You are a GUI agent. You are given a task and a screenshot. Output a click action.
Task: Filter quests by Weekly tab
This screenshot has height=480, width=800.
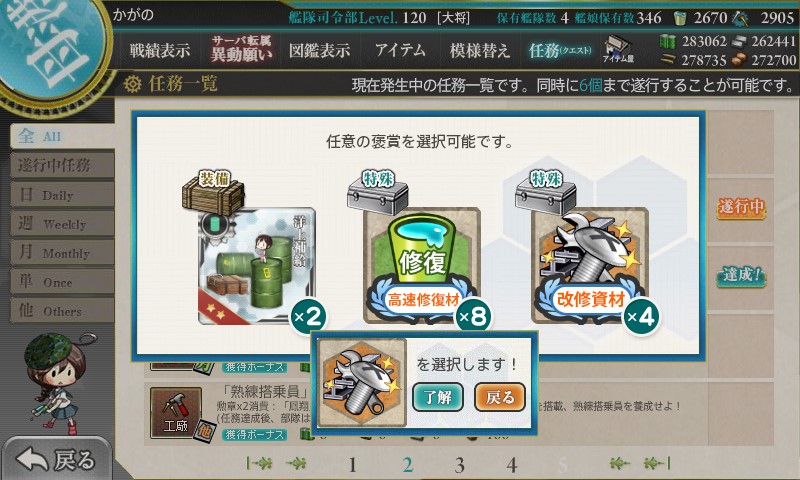tap(62, 224)
